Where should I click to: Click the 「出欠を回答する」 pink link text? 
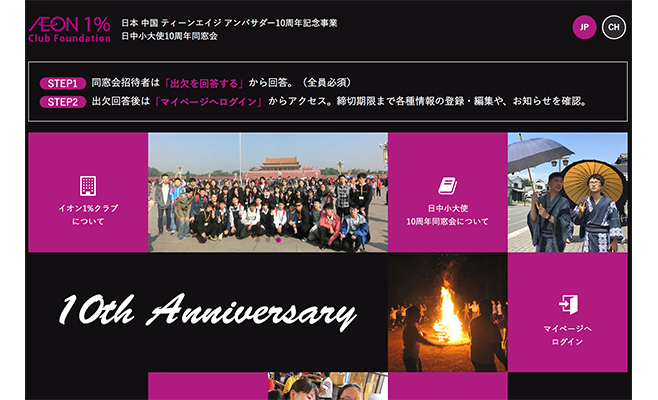[x=204, y=83]
